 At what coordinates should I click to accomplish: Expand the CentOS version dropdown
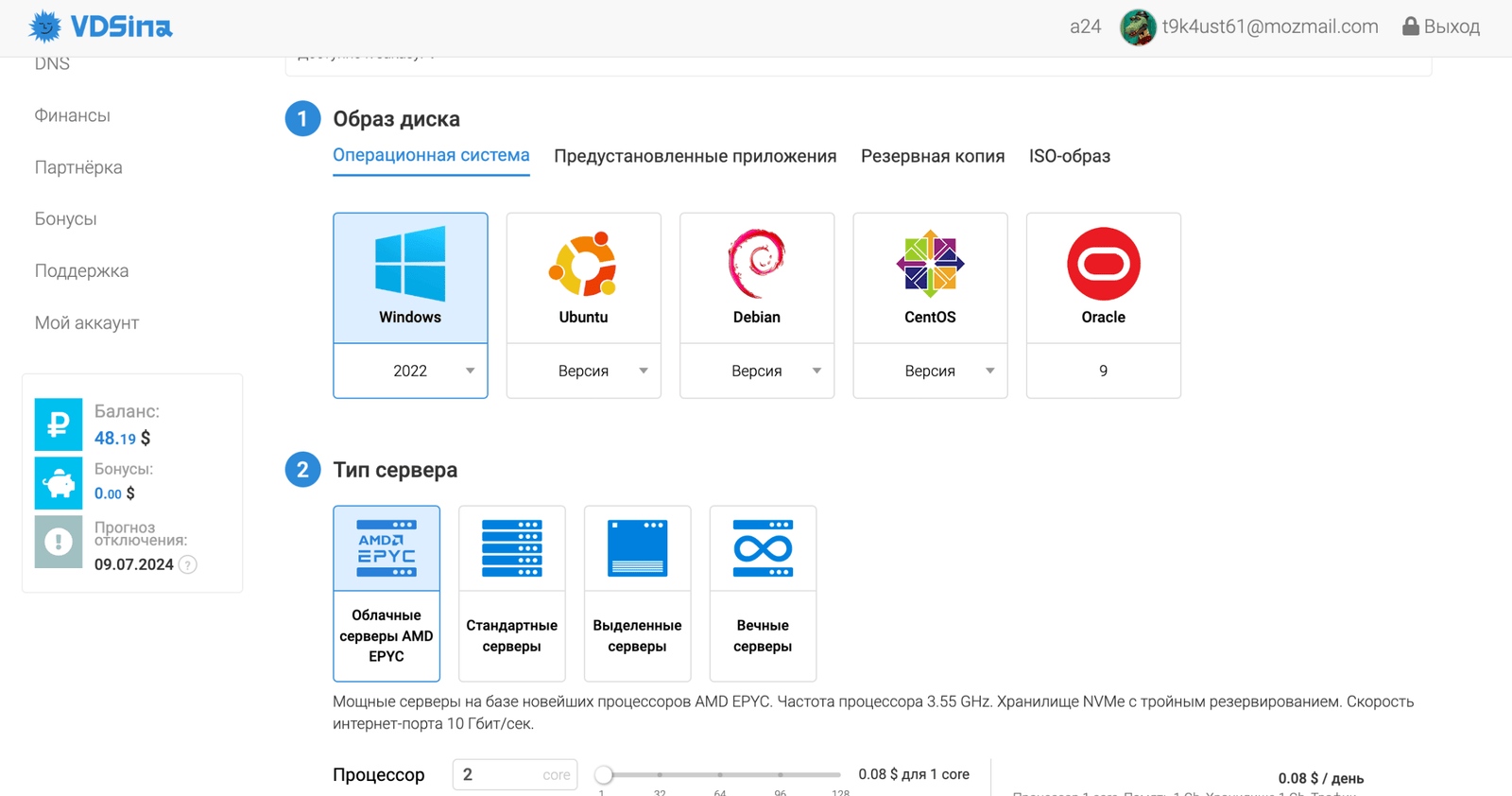(930, 371)
